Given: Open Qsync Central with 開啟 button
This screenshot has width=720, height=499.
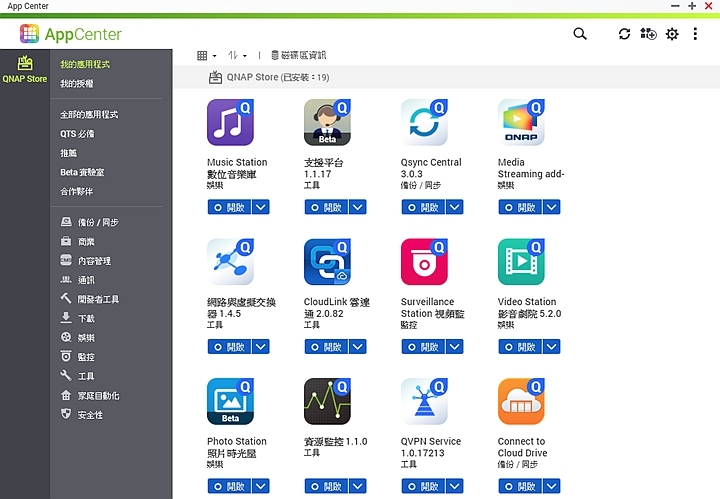Looking at the screenshot, I should pos(423,207).
